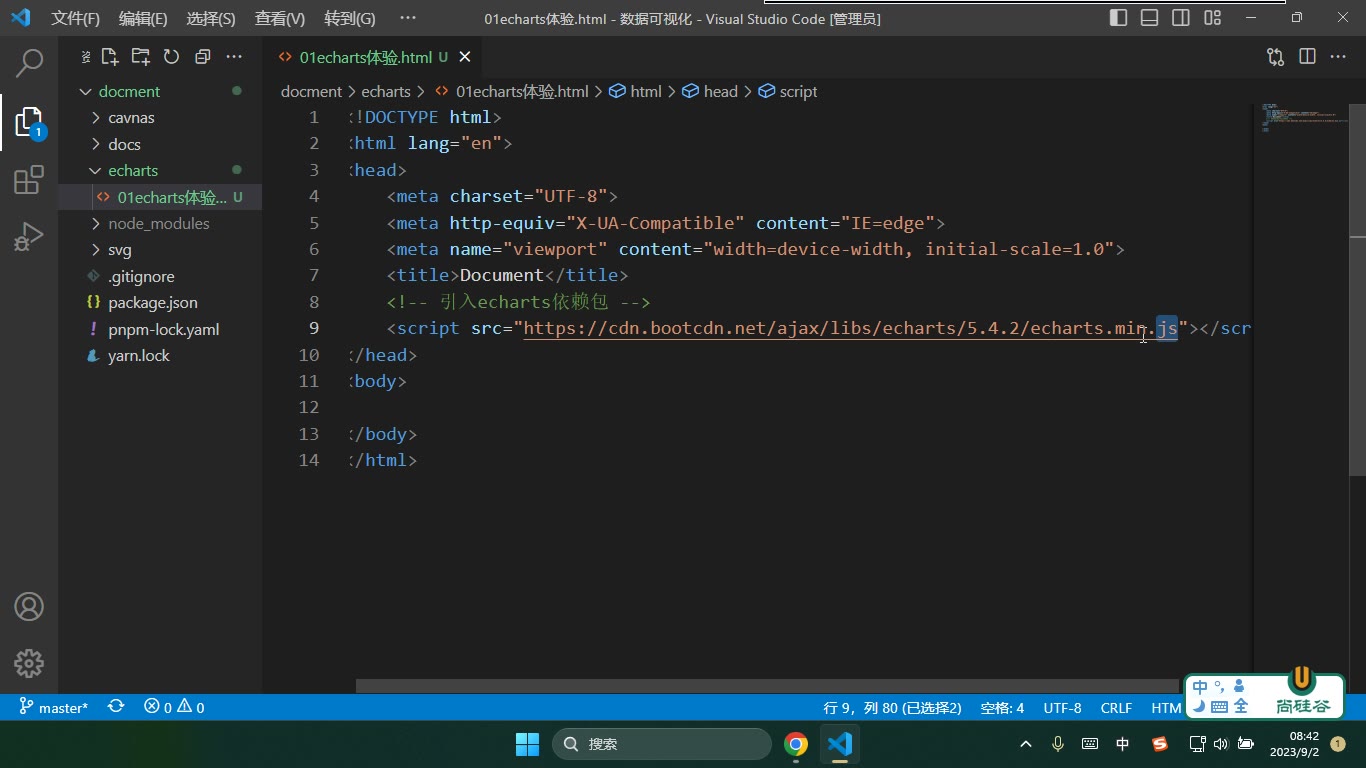Open the Accounts icon in activity bar
This screenshot has height=768, width=1366.
pos(29,607)
